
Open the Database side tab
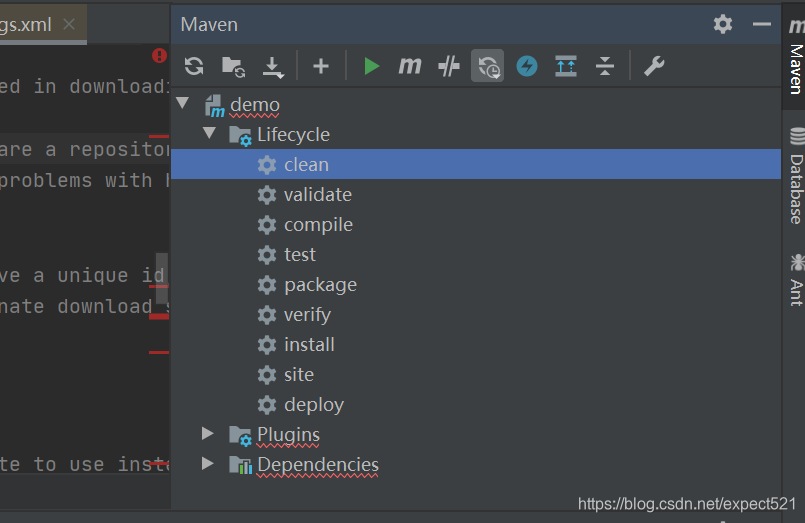click(795, 176)
